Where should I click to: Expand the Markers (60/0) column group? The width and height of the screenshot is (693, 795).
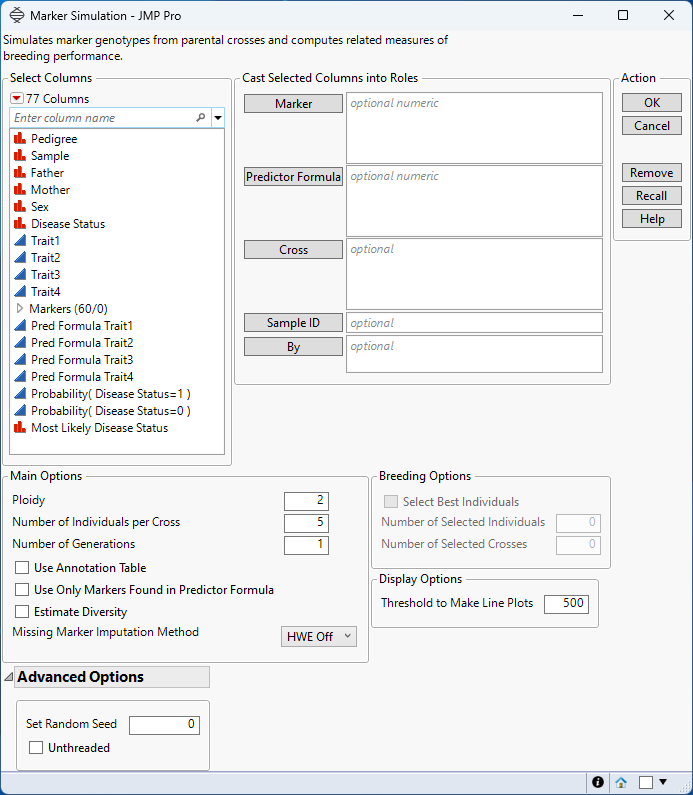pos(20,308)
